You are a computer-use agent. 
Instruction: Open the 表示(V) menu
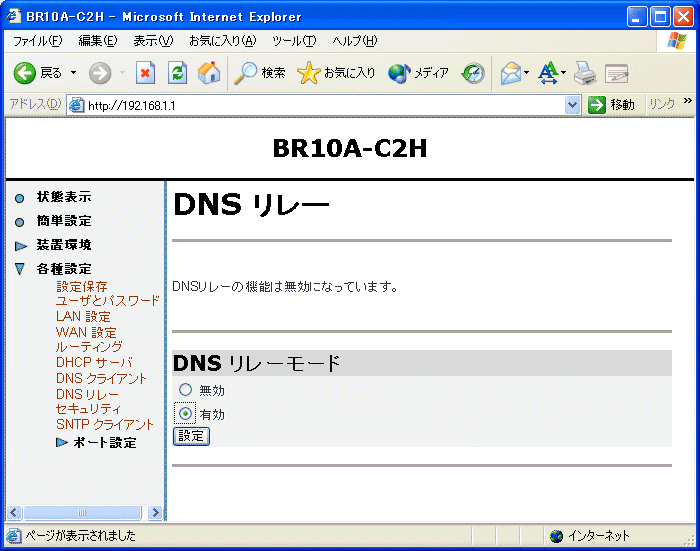[153, 41]
